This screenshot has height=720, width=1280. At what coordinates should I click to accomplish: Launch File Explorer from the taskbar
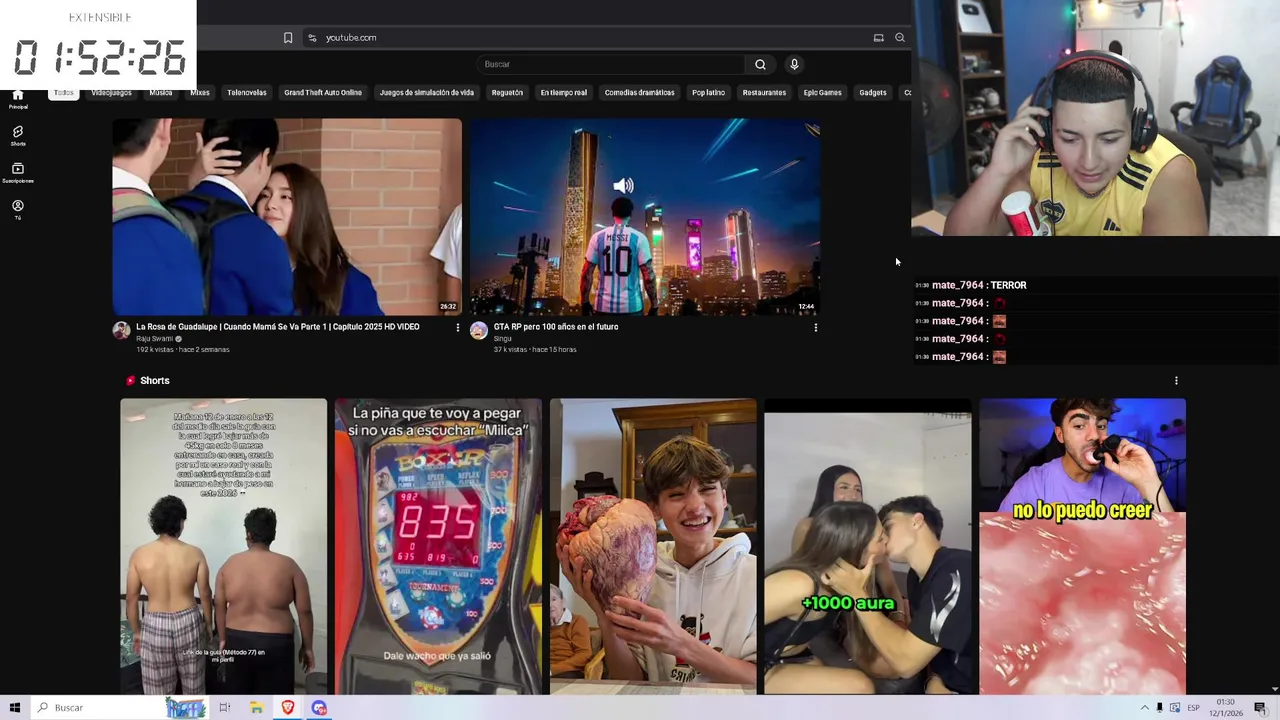[256, 708]
